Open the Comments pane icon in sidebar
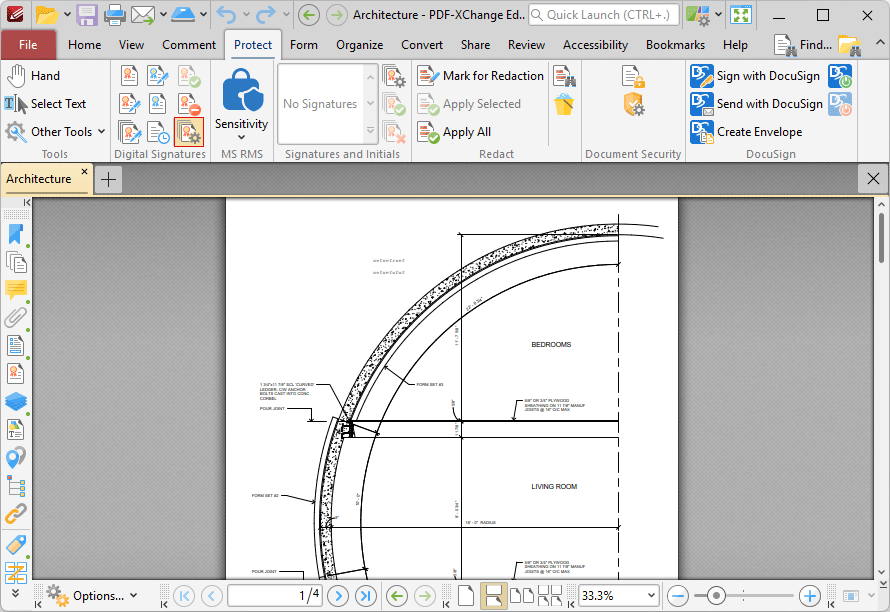The width and height of the screenshot is (890, 612). (x=16, y=289)
